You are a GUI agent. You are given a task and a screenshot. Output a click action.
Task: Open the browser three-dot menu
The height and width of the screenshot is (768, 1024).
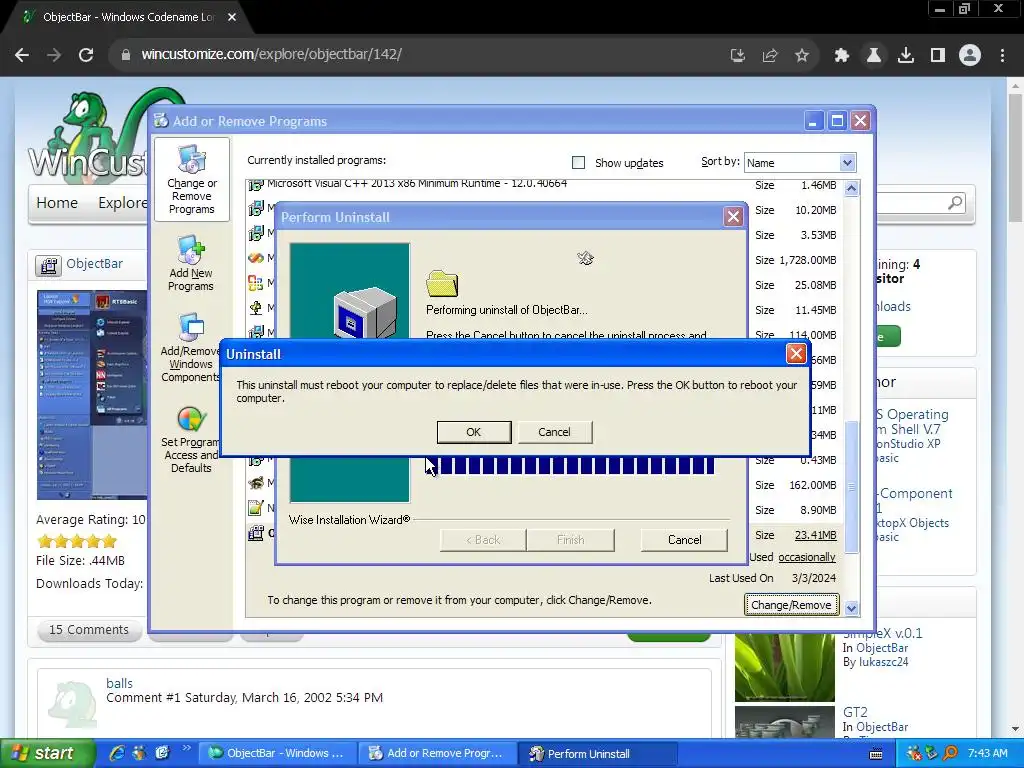[1002, 56]
